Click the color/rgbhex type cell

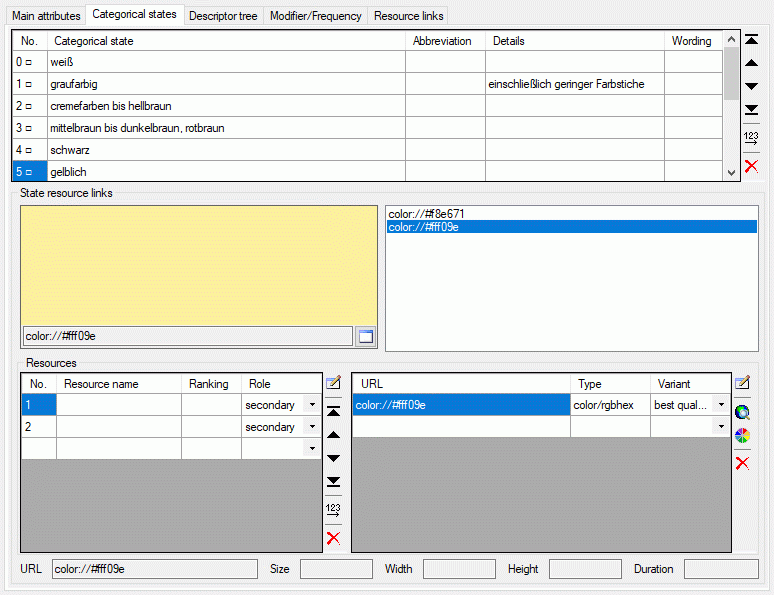tap(610, 405)
